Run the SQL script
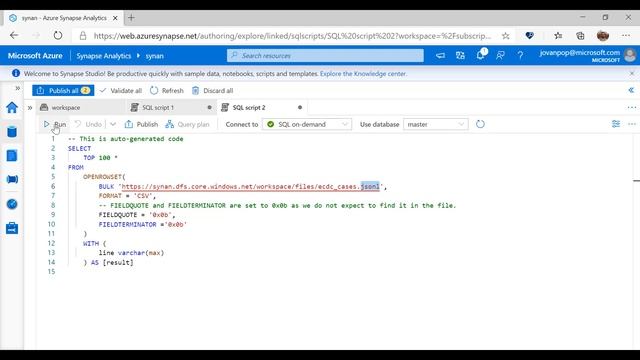 [x=55, y=124]
